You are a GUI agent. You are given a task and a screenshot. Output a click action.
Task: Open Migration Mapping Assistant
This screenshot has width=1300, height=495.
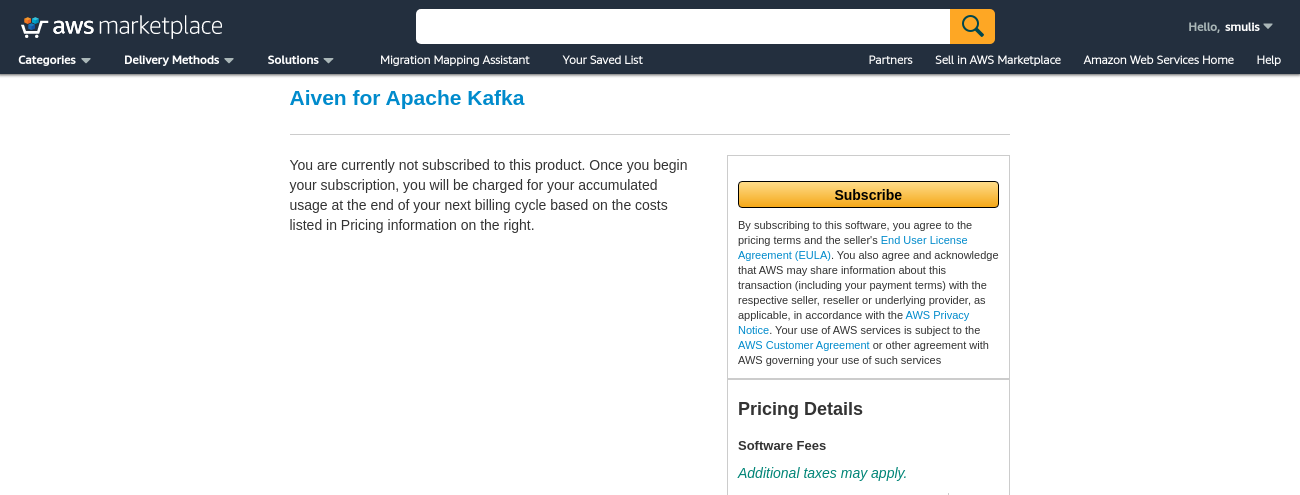pyautogui.click(x=455, y=60)
